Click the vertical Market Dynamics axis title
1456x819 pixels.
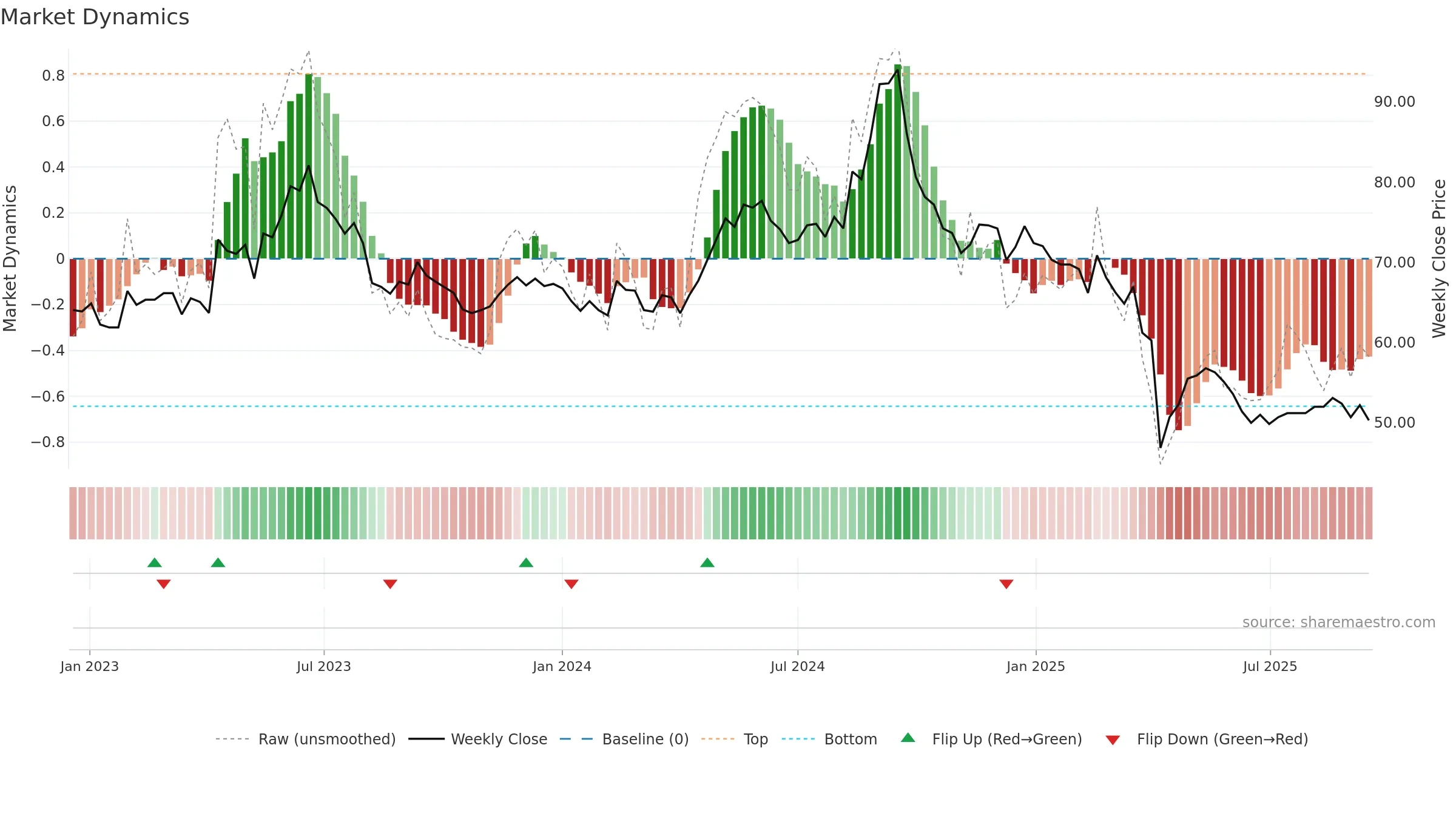coord(10,258)
